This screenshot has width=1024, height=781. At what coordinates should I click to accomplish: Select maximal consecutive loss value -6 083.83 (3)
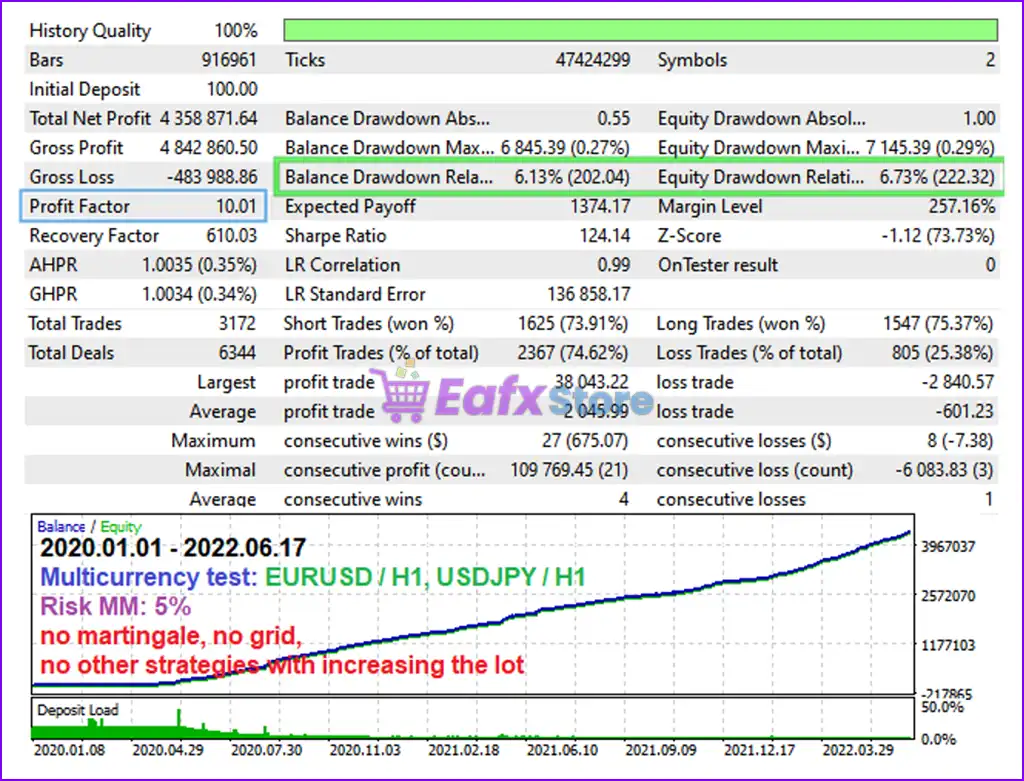(944, 471)
